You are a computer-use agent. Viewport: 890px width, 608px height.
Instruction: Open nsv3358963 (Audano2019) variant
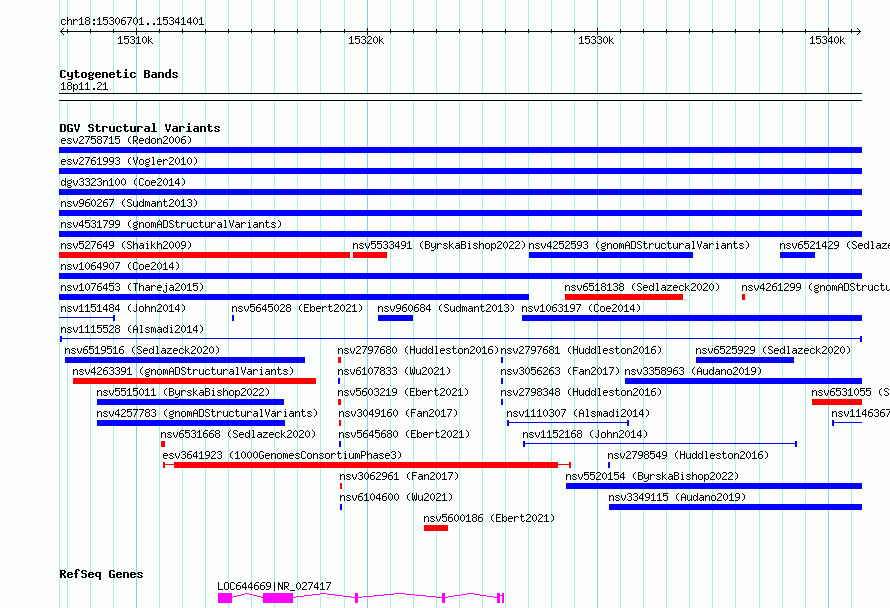click(x=693, y=371)
